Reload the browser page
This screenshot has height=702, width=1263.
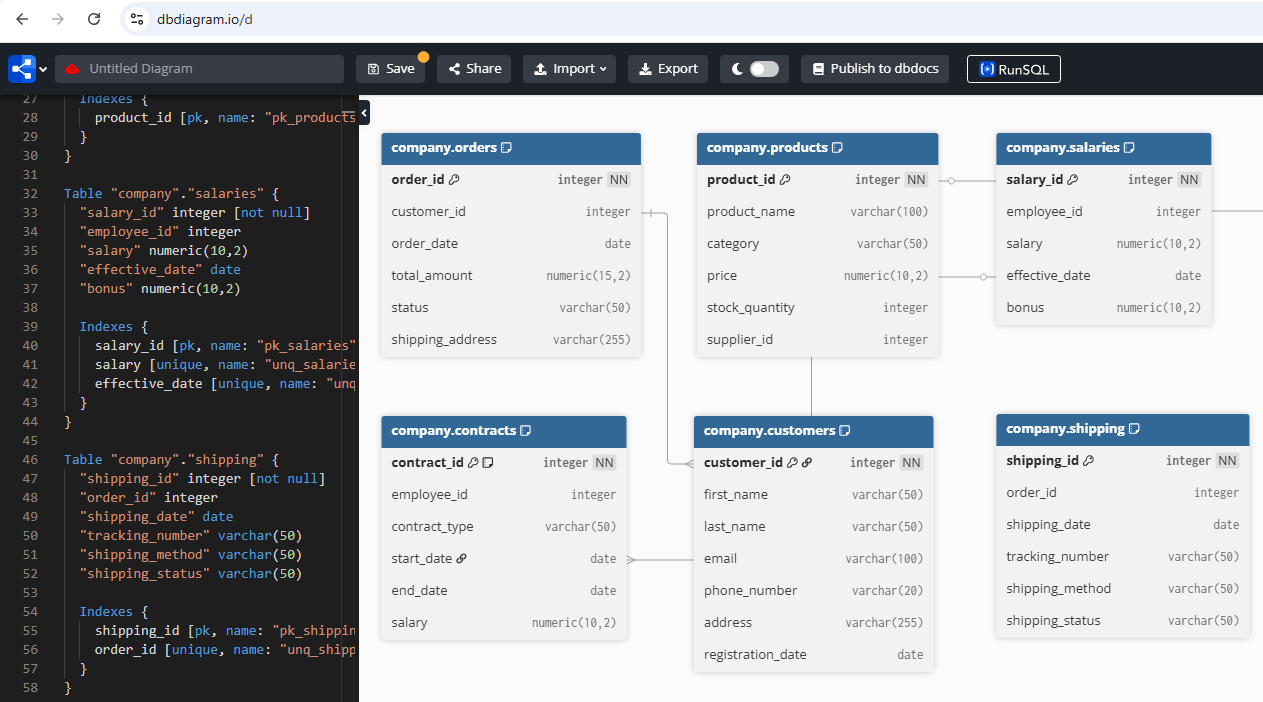click(x=94, y=19)
